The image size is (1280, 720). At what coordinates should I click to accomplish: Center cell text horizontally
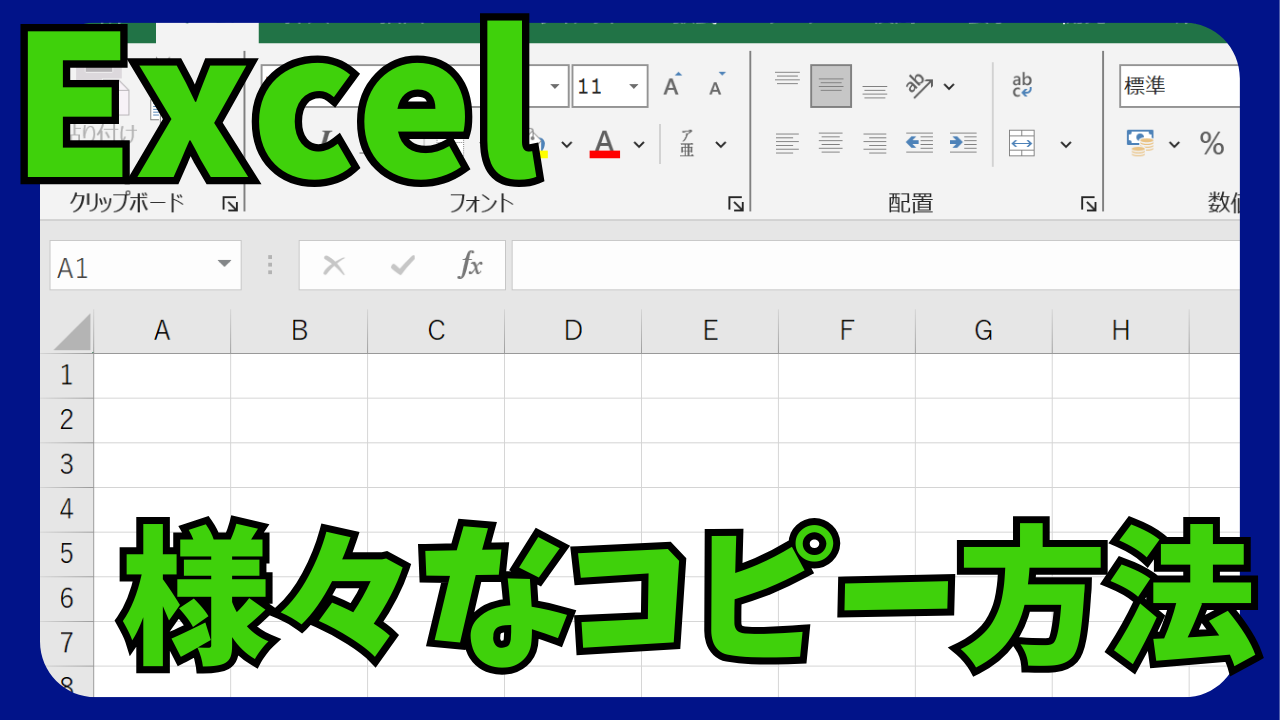831,144
